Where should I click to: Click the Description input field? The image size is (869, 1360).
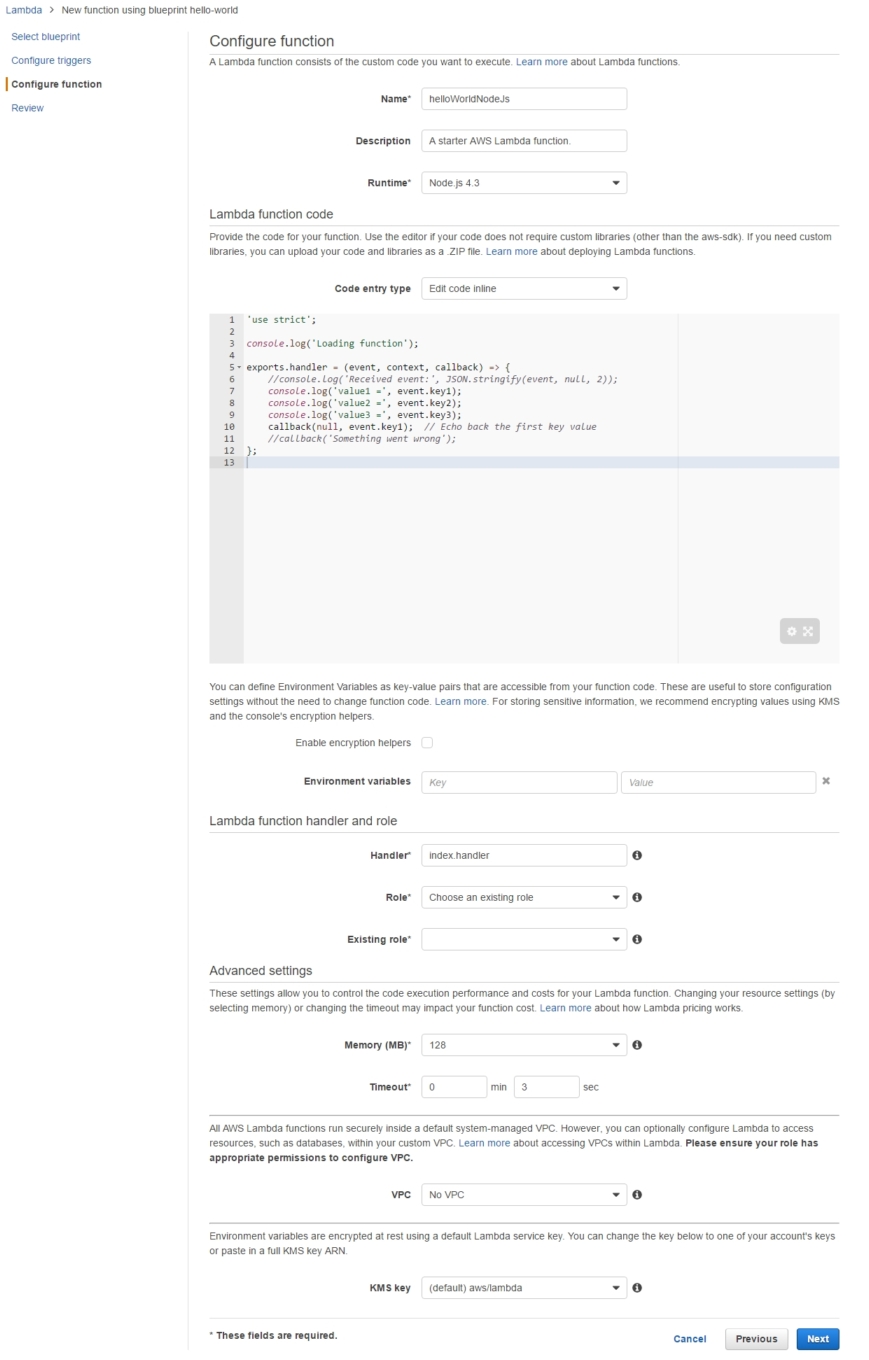pyautogui.click(x=524, y=141)
